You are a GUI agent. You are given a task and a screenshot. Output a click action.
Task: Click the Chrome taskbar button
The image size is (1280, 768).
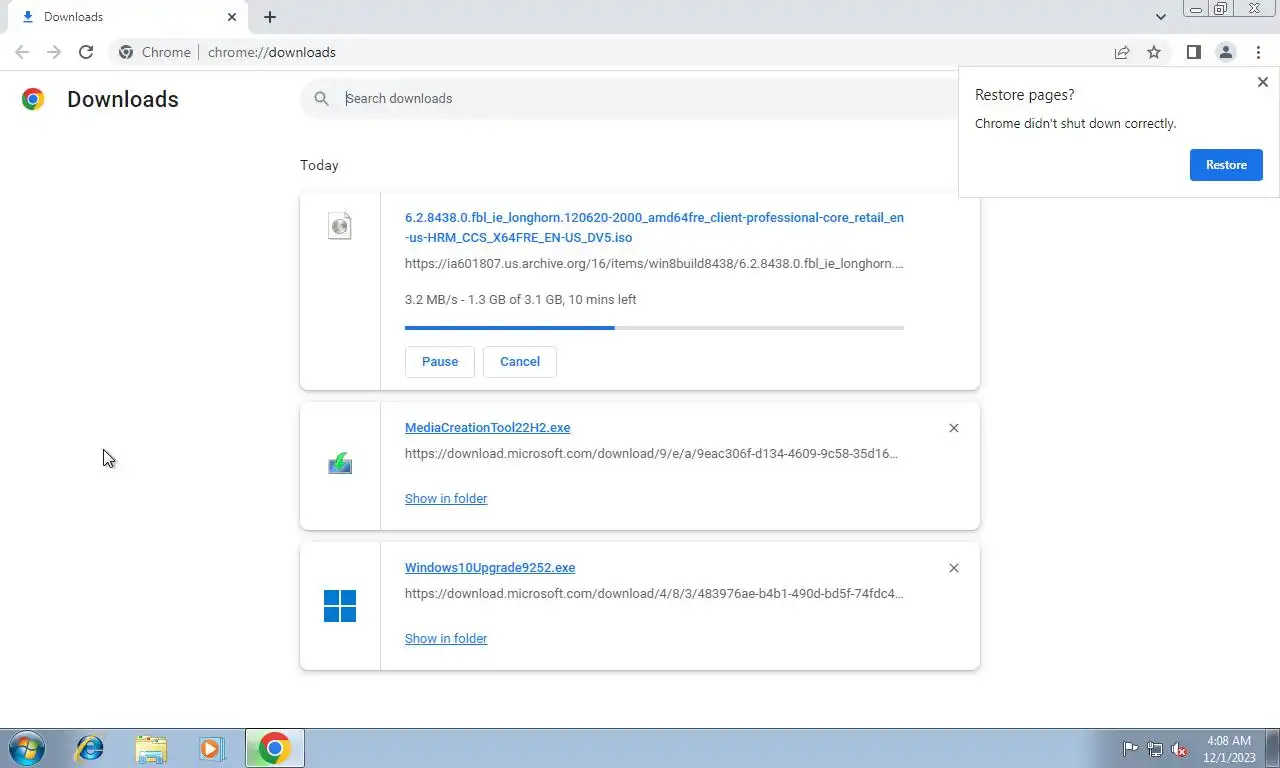point(274,748)
